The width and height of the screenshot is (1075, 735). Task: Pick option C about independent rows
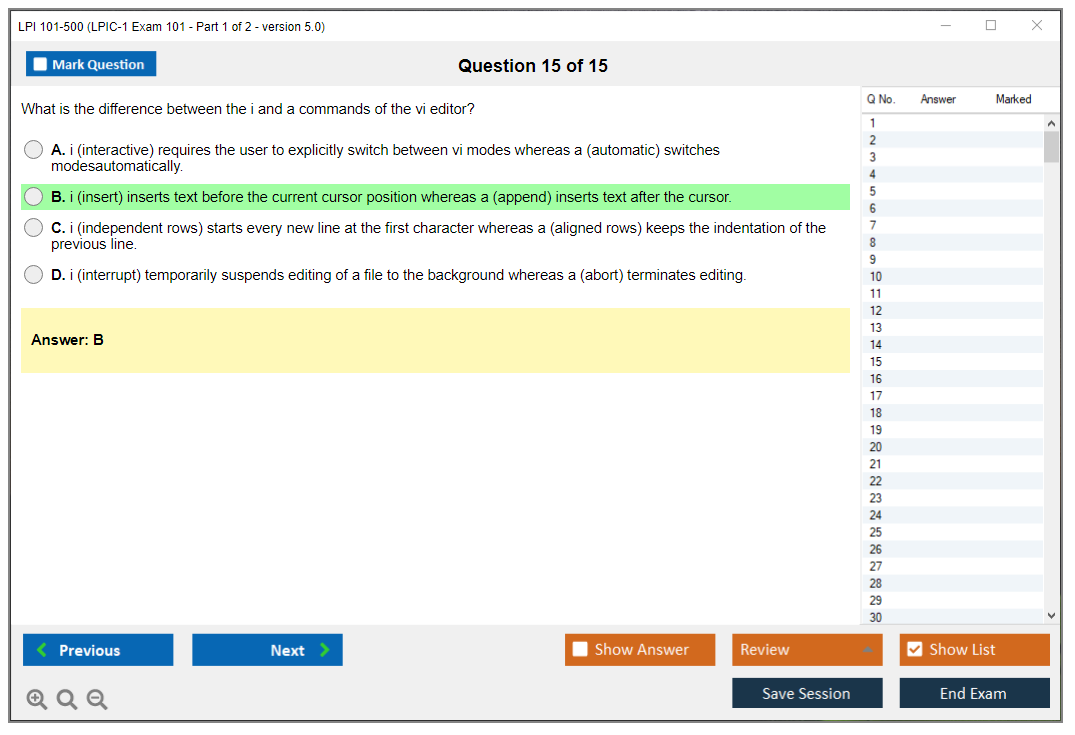tap(34, 228)
